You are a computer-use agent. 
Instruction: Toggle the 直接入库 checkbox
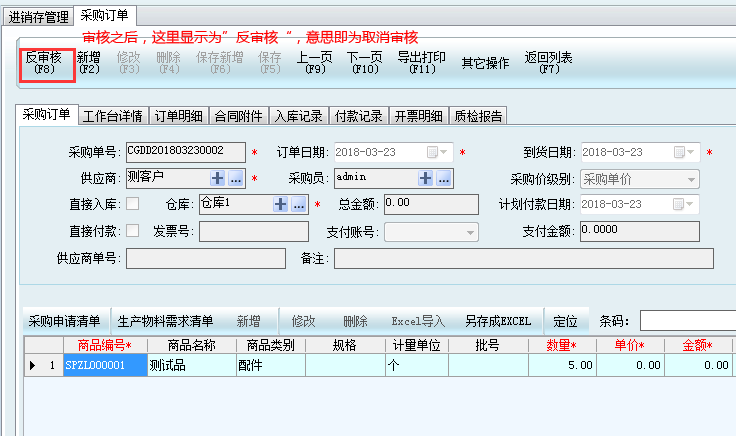133,204
